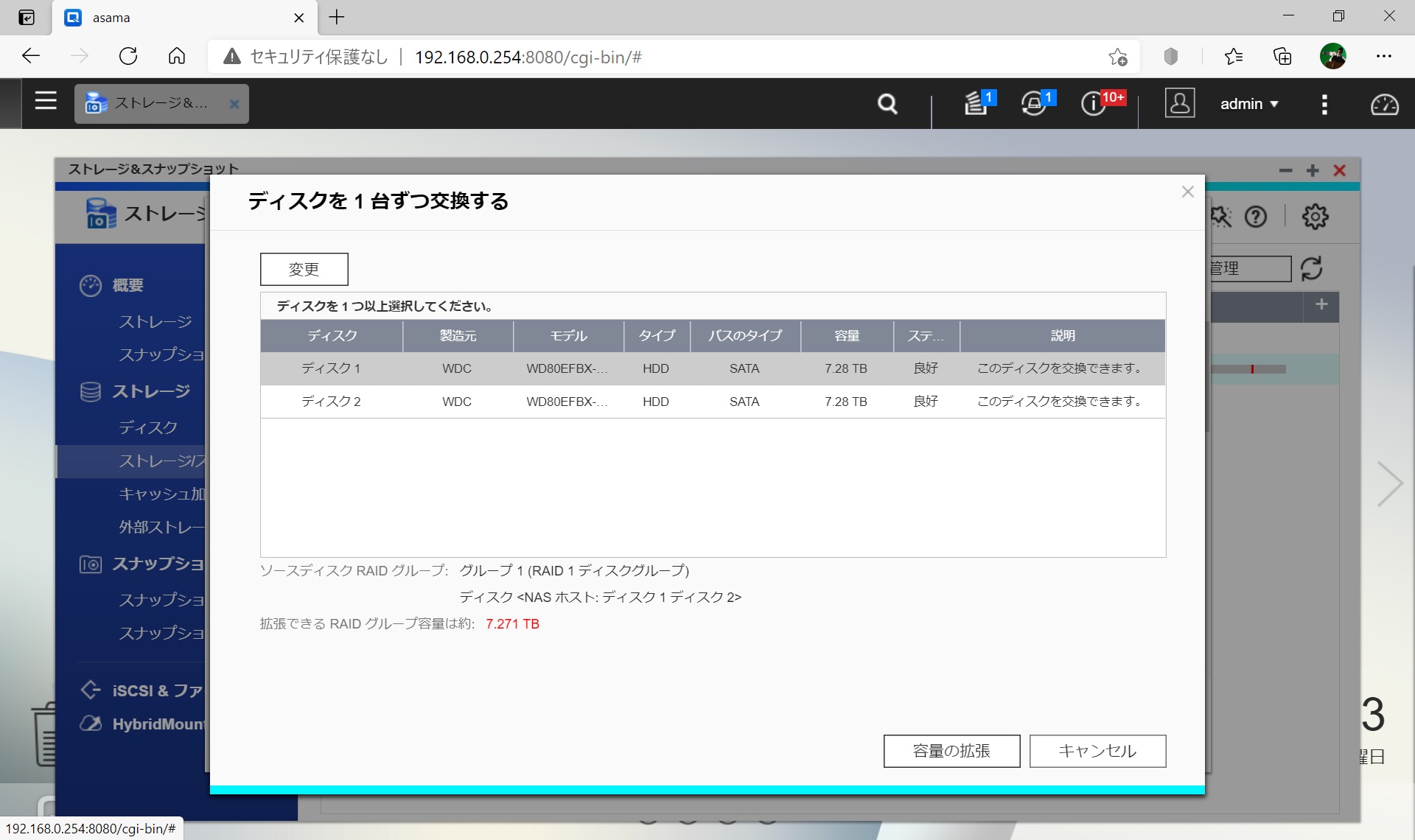Click the QTS search magnifier icon
This screenshot has height=840, width=1415.
pos(887,104)
